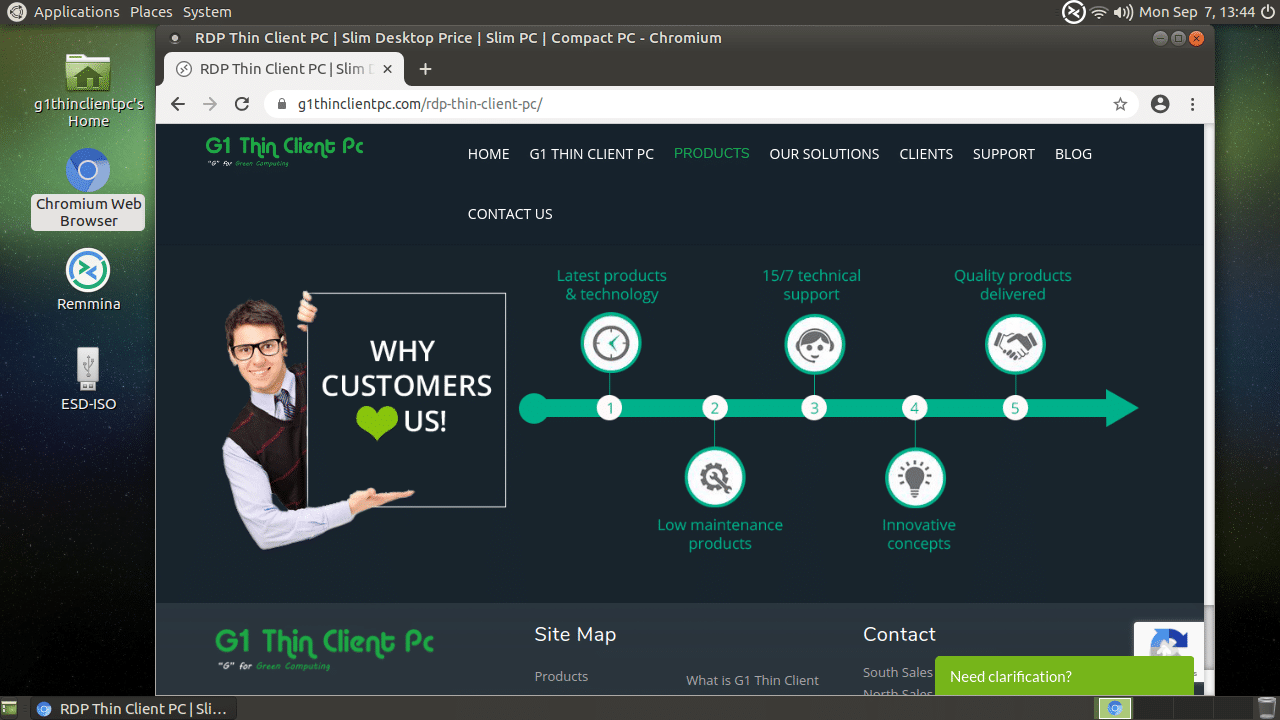Open the HOME navigation item
The image size is (1280, 720).
pos(488,154)
